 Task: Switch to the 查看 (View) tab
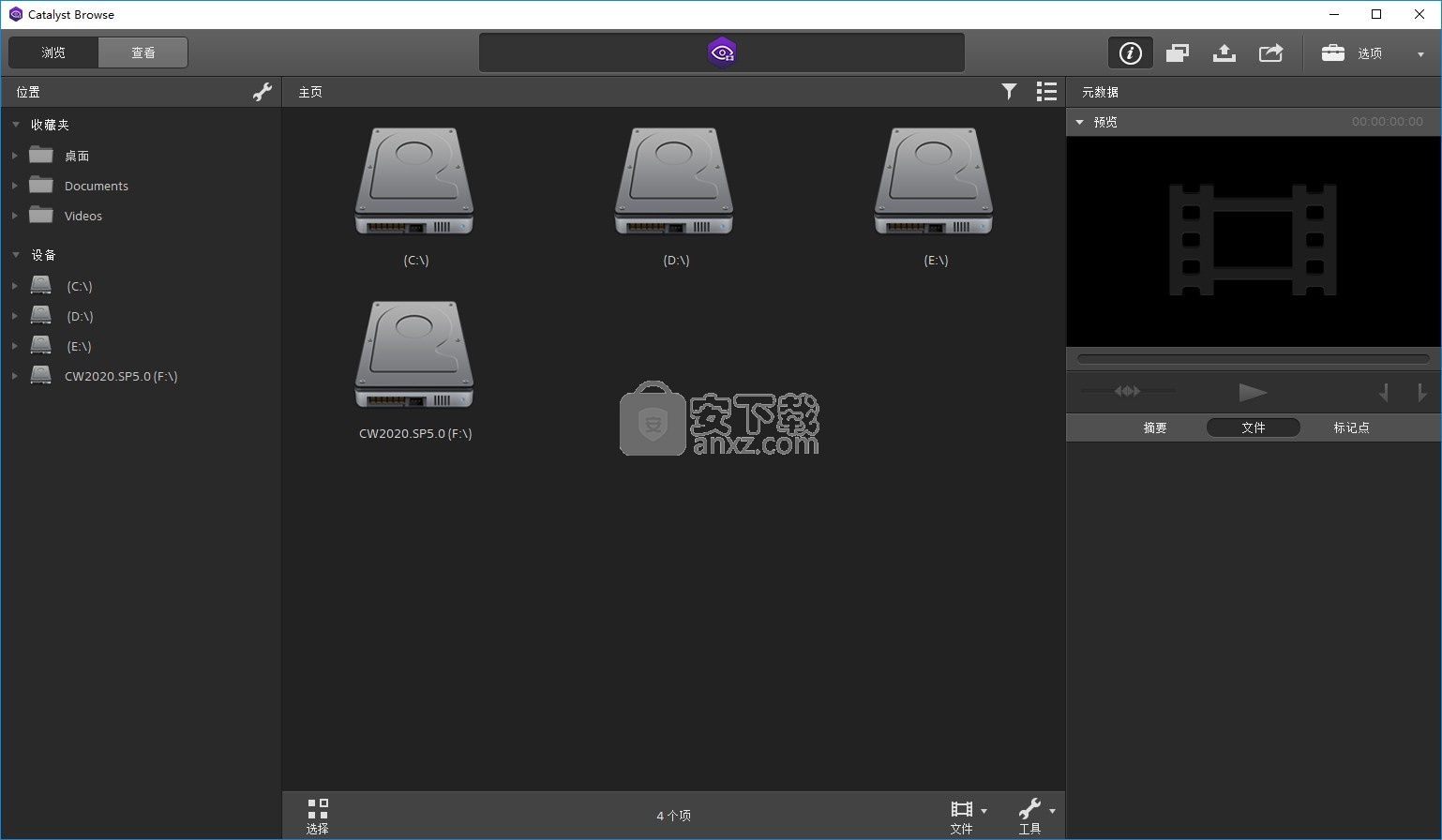[143, 52]
